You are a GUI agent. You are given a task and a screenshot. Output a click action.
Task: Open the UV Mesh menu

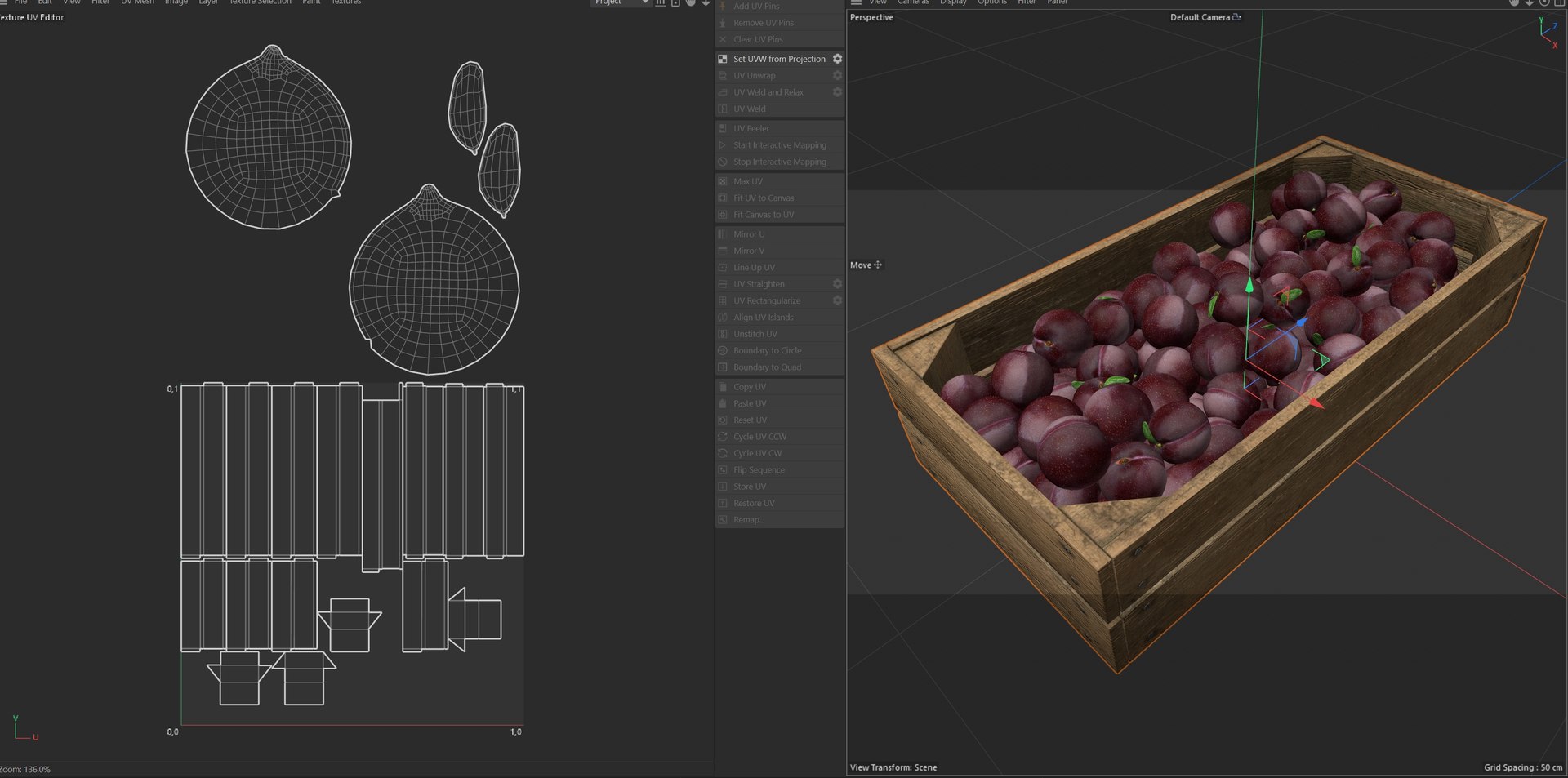[x=137, y=2]
